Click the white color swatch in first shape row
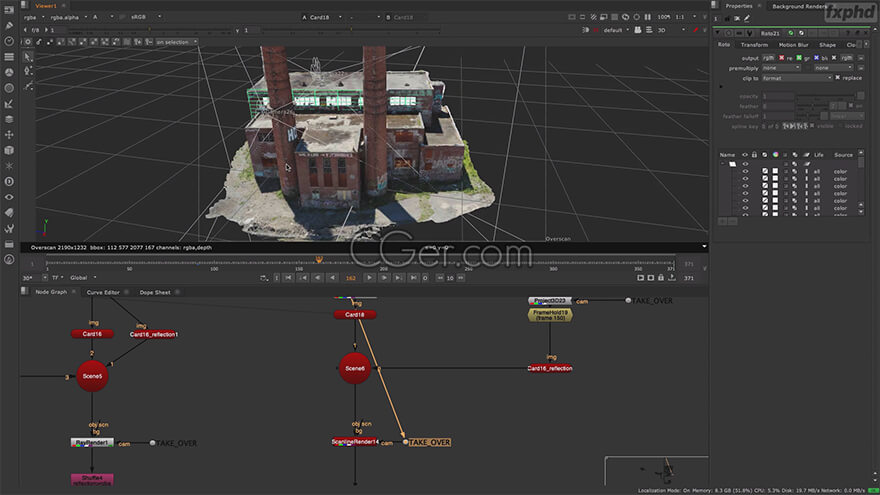This screenshot has width=880, height=495. (x=775, y=172)
